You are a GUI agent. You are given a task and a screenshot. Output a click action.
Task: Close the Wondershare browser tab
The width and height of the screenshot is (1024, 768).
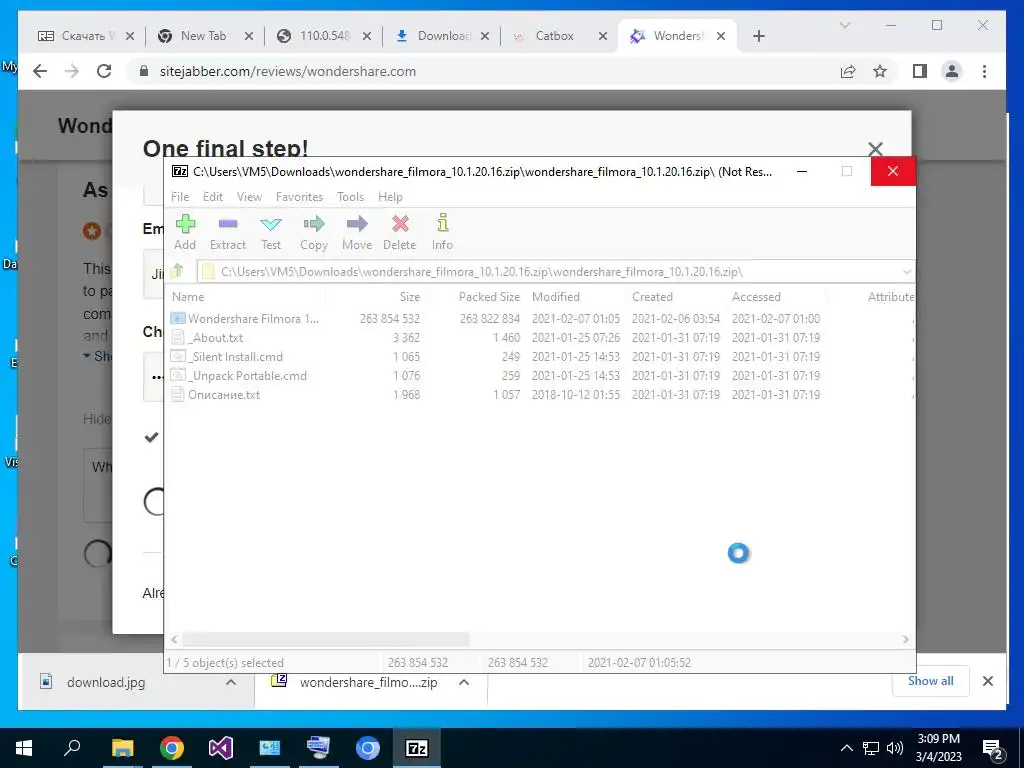[720, 36]
